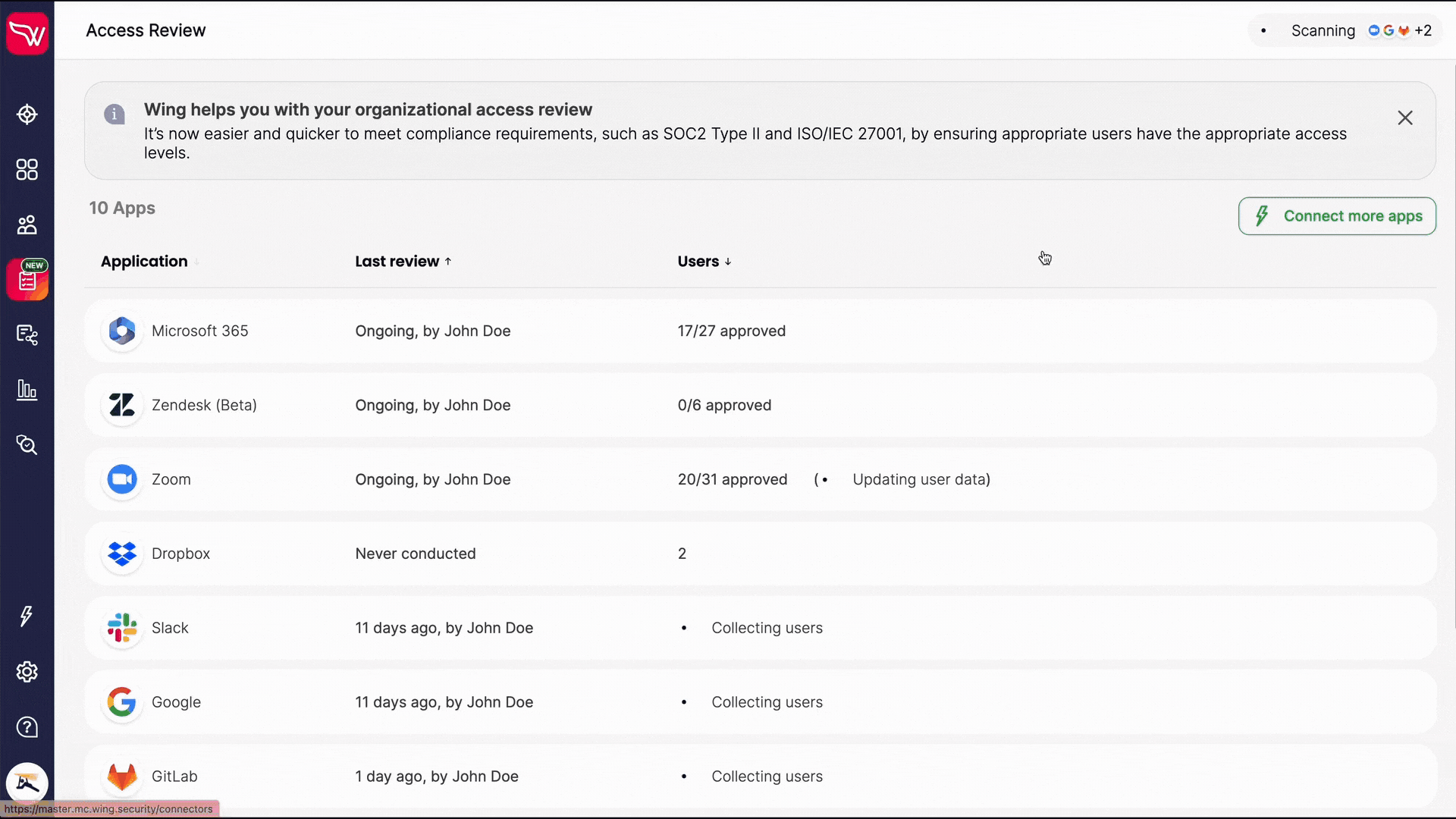Viewport: 1456px width, 819px height.
Task: Click the Dropbox app icon
Action: tap(121, 554)
